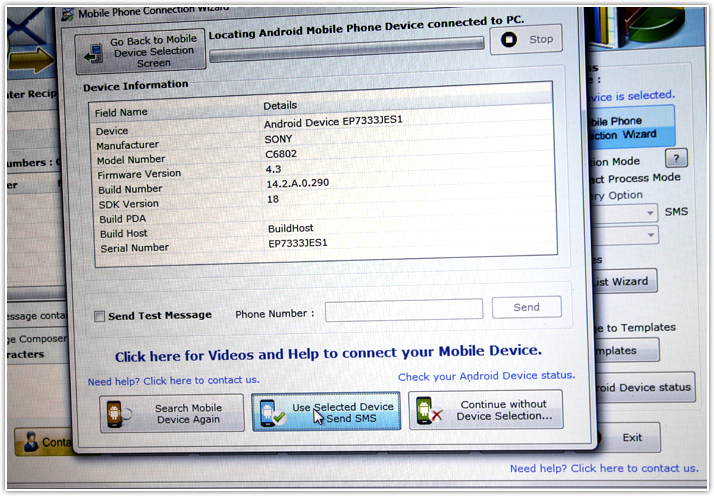Click the Stop button
The height and width of the screenshot is (496, 714).
(x=526, y=40)
